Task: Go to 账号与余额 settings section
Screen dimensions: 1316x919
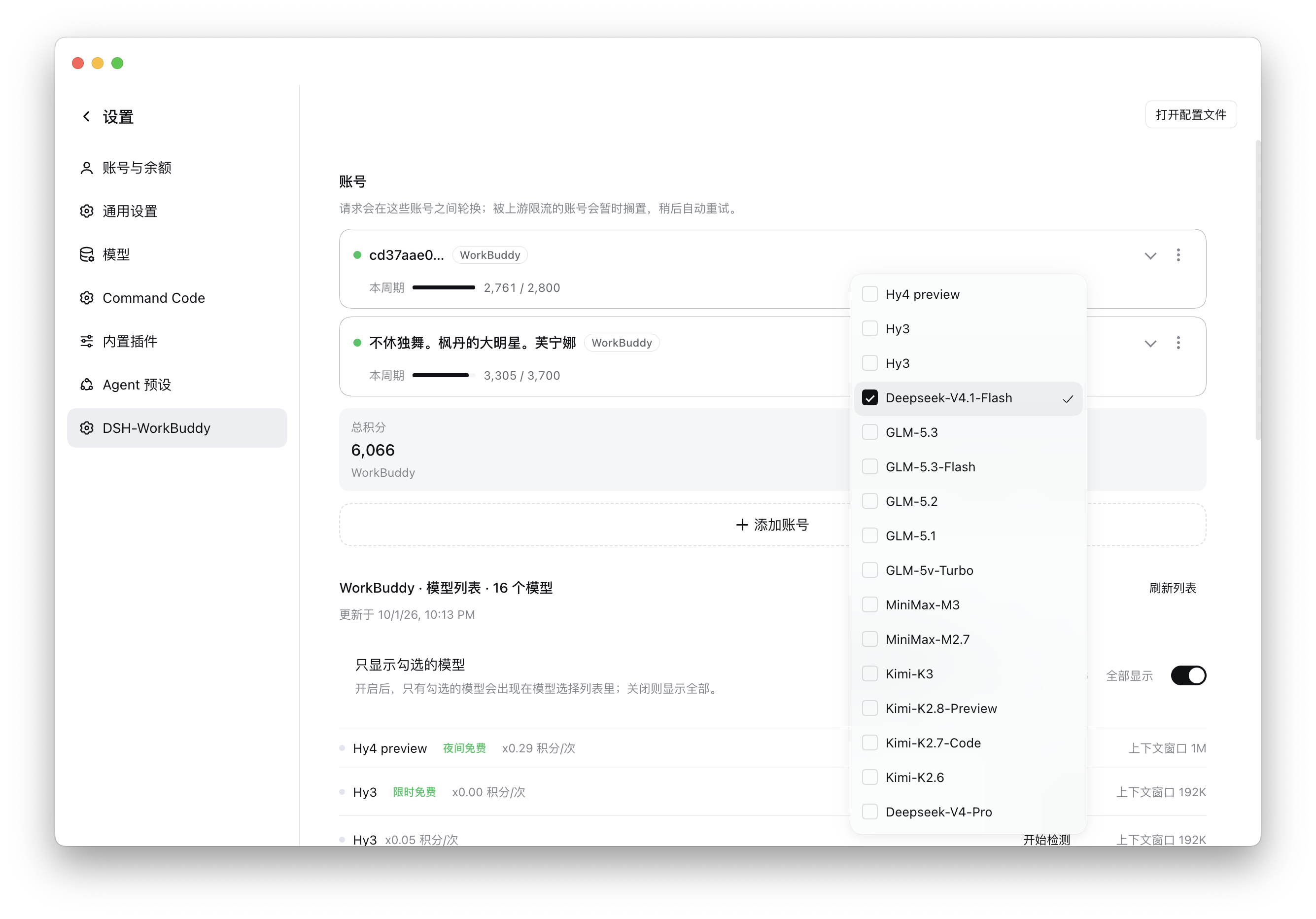Action: click(177, 168)
